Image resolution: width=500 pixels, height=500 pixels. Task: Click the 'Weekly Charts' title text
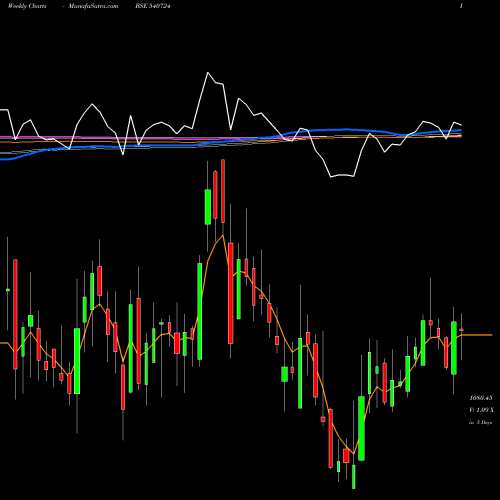tap(27, 6)
